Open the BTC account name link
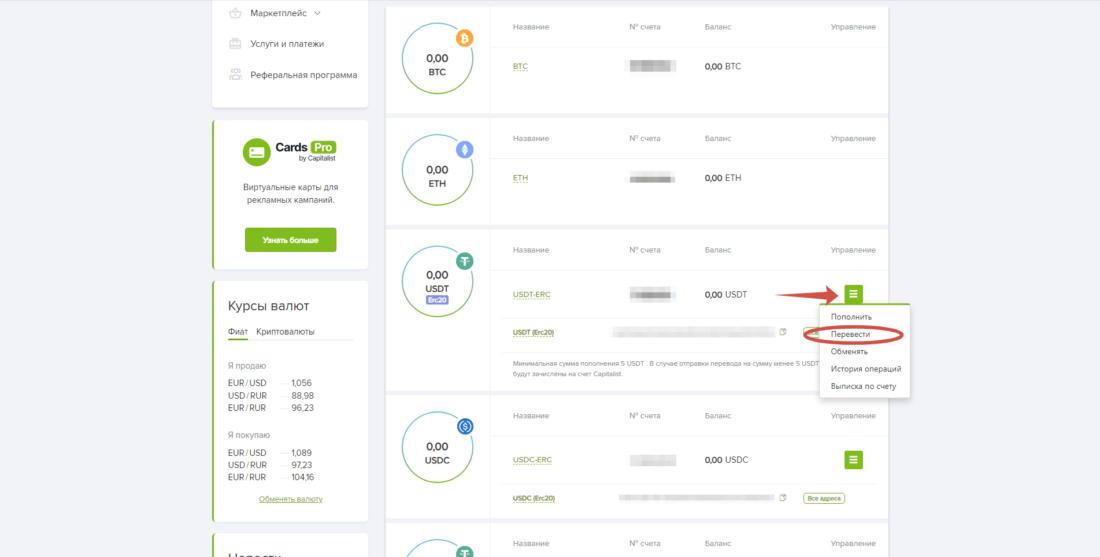Viewport: 1100px width, 557px height. pos(521,67)
